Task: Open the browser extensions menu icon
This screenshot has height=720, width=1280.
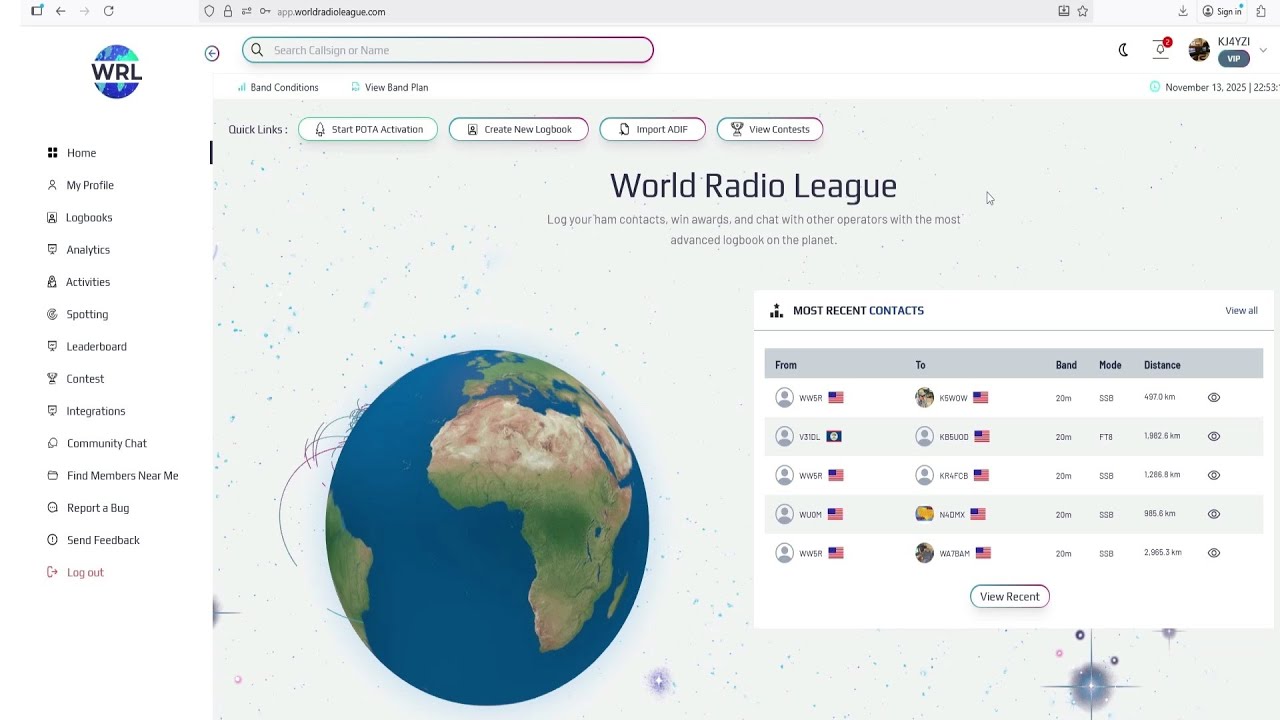Action: 1261,11
